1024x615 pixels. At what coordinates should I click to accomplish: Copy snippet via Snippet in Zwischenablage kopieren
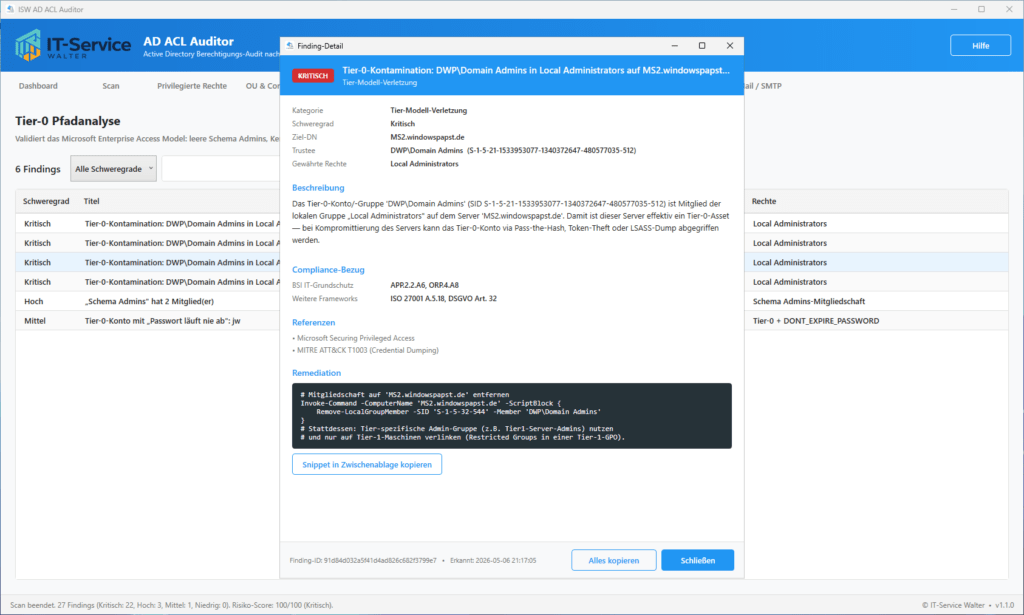(366, 464)
